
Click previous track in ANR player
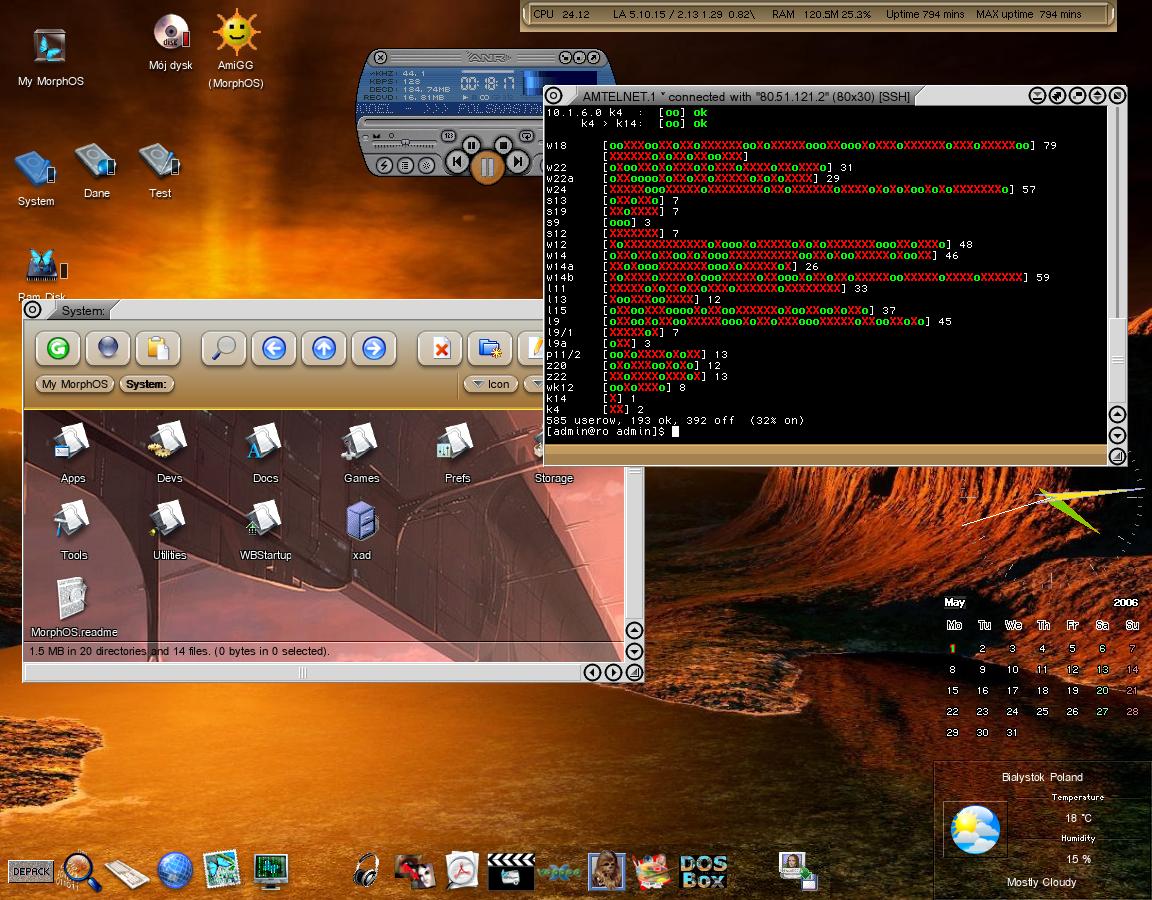click(457, 161)
